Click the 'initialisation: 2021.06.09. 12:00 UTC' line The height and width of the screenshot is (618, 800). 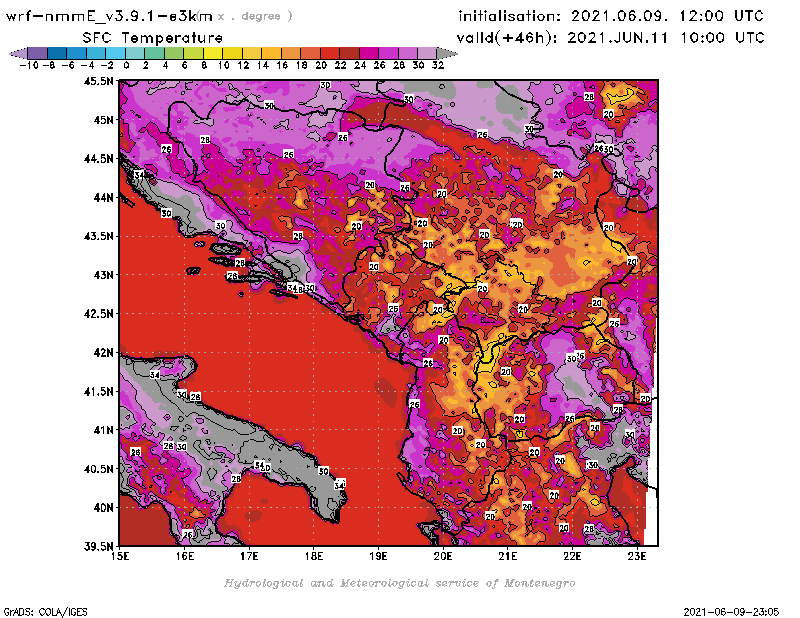(611, 16)
